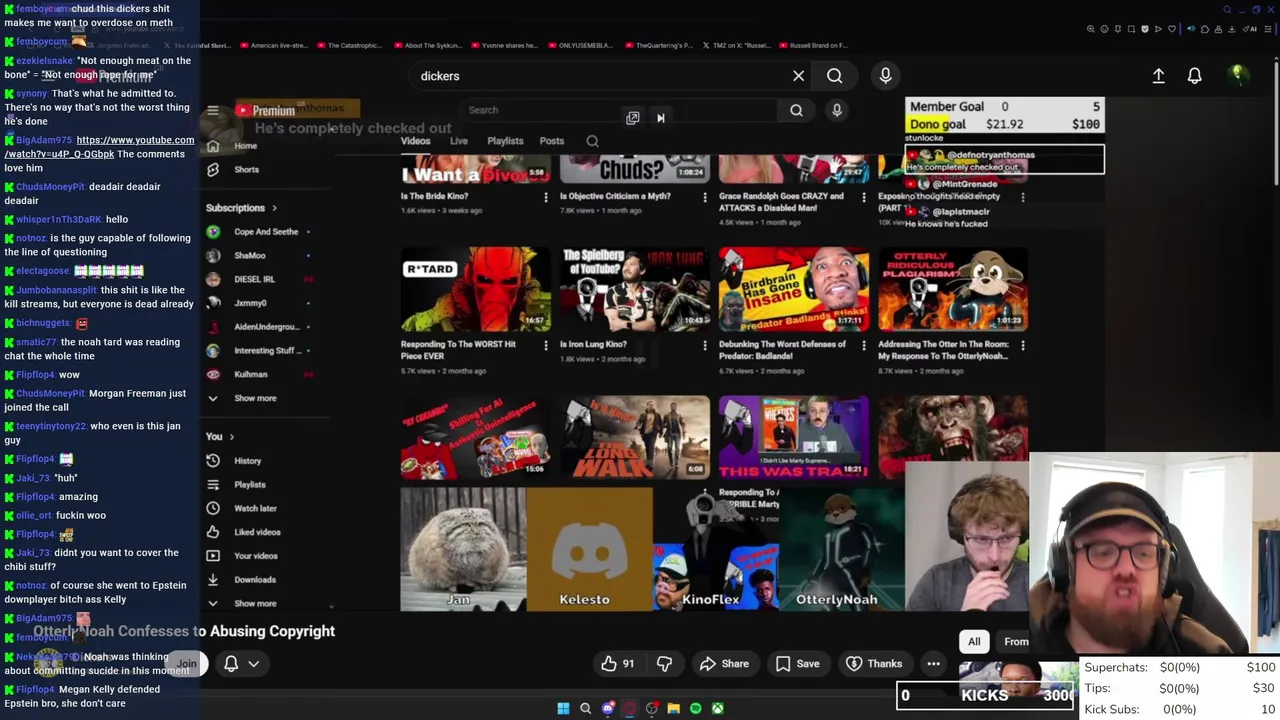Open the notifications bell in the YouTube header
Viewport: 1280px width, 720px height.
[x=1194, y=76]
